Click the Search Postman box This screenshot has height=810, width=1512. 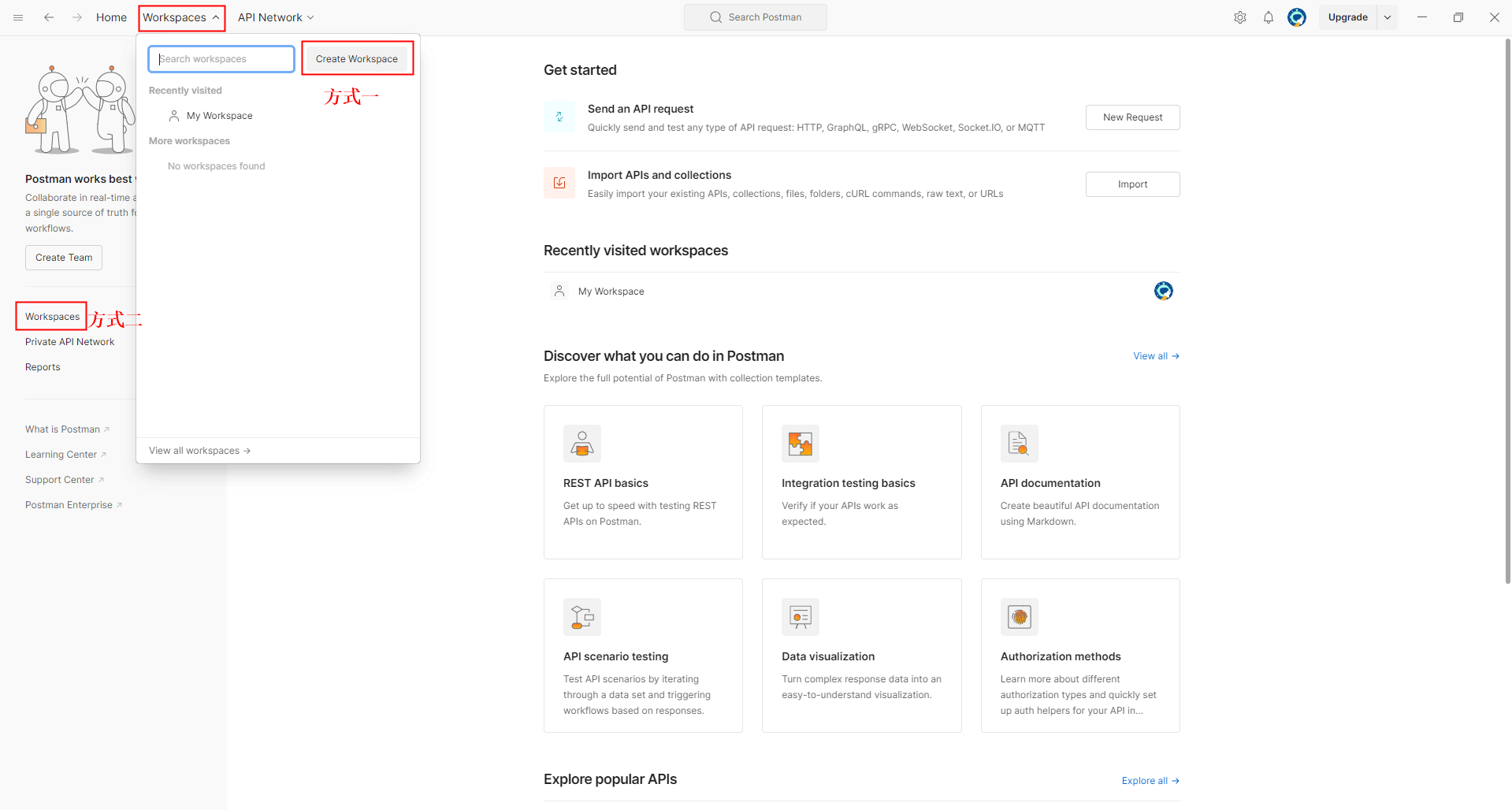(756, 17)
